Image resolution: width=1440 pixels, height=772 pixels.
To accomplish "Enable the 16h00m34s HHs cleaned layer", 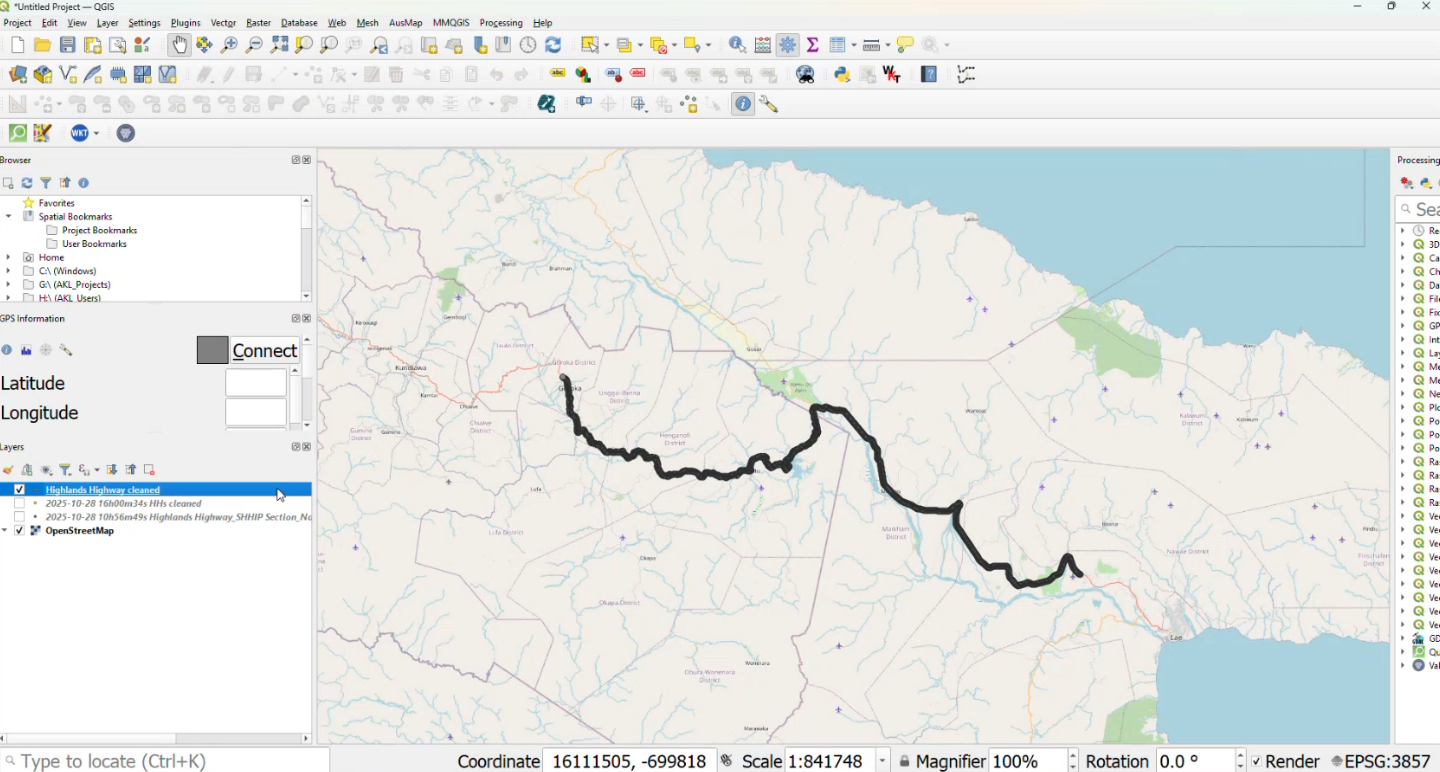I will coord(19,504).
